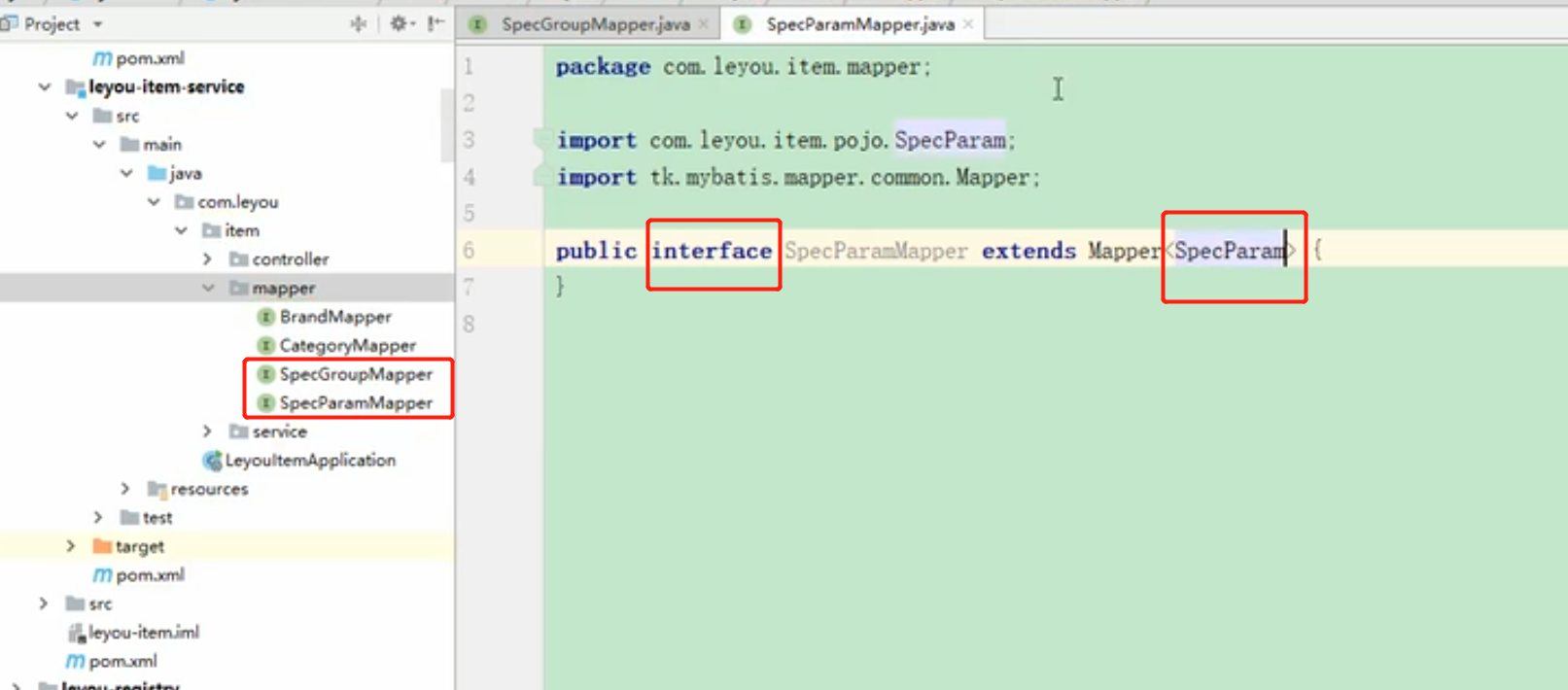Viewport: 1568px width, 690px height.
Task: Open the CategoryMapper interface
Action: pos(347,345)
